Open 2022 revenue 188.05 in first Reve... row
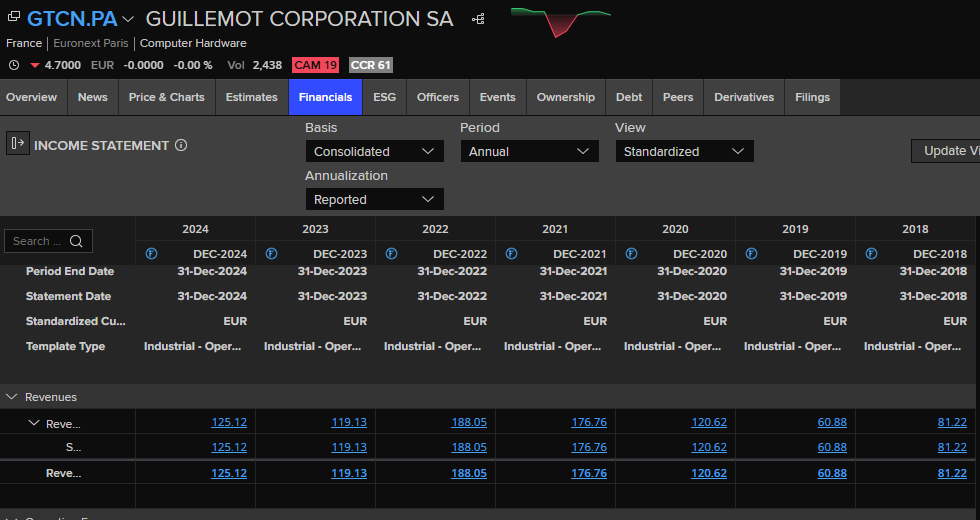 click(x=469, y=422)
